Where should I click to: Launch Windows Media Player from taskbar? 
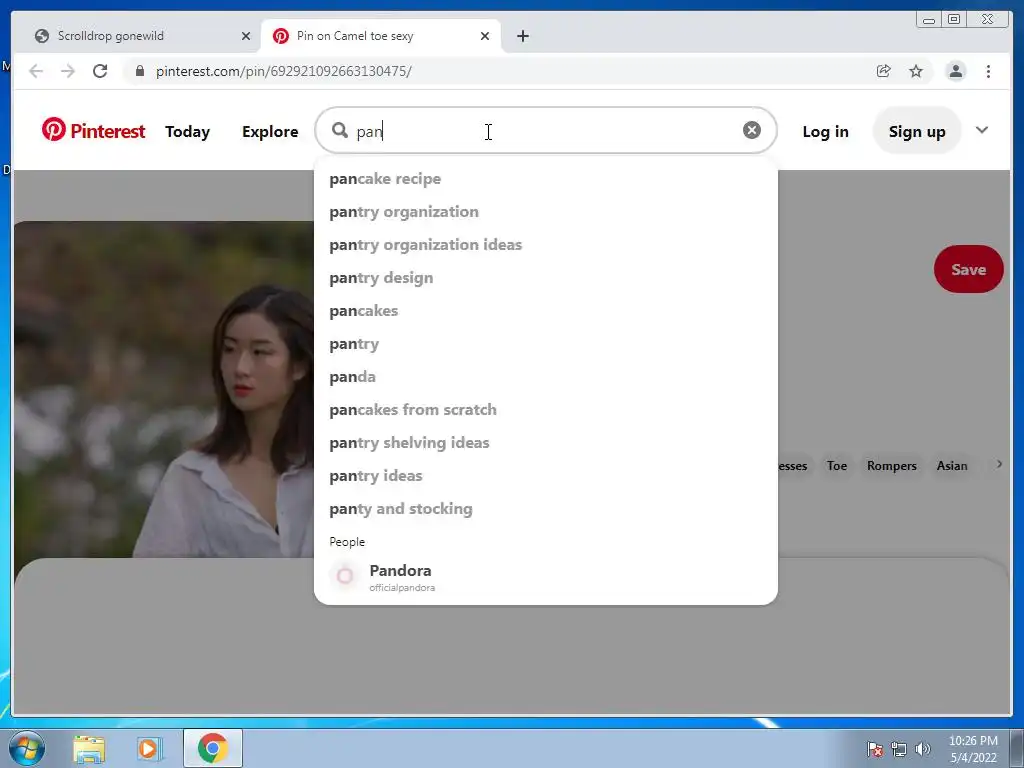(149, 748)
